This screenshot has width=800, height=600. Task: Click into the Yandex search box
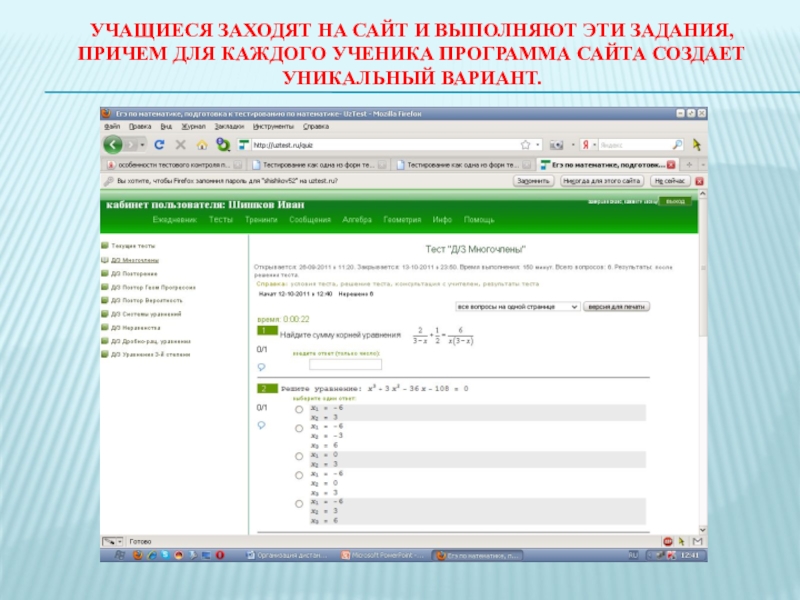[x=635, y=145]
